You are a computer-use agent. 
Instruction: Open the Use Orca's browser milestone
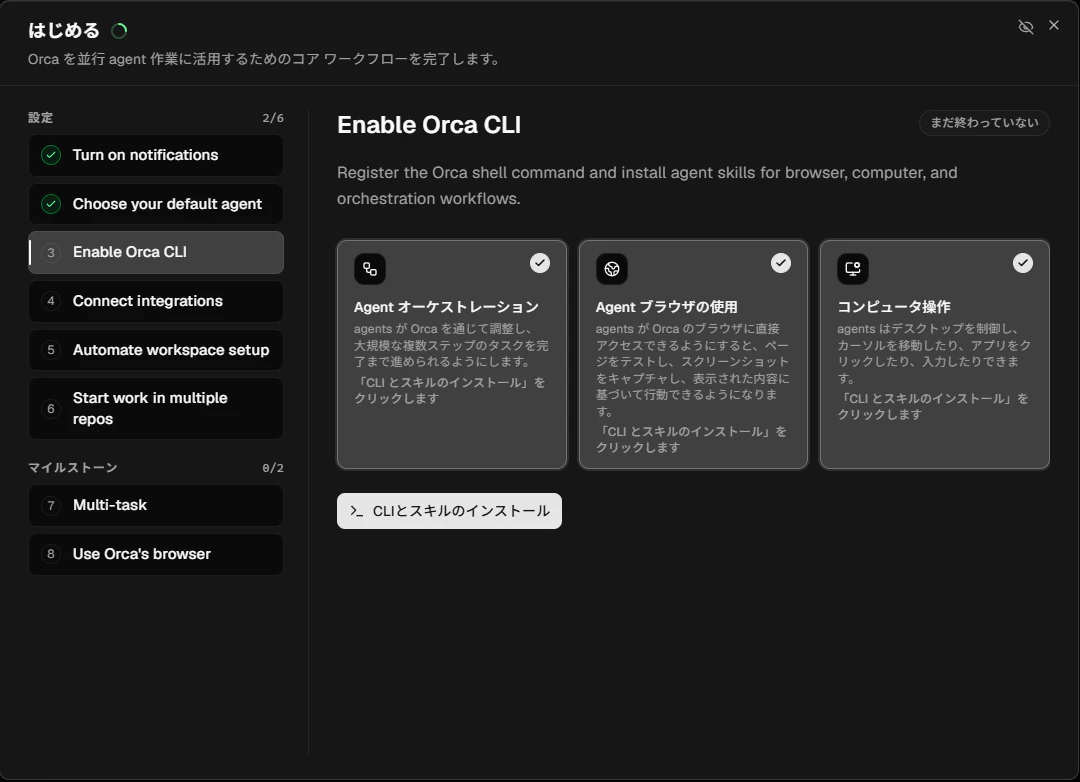pos(156,554)
